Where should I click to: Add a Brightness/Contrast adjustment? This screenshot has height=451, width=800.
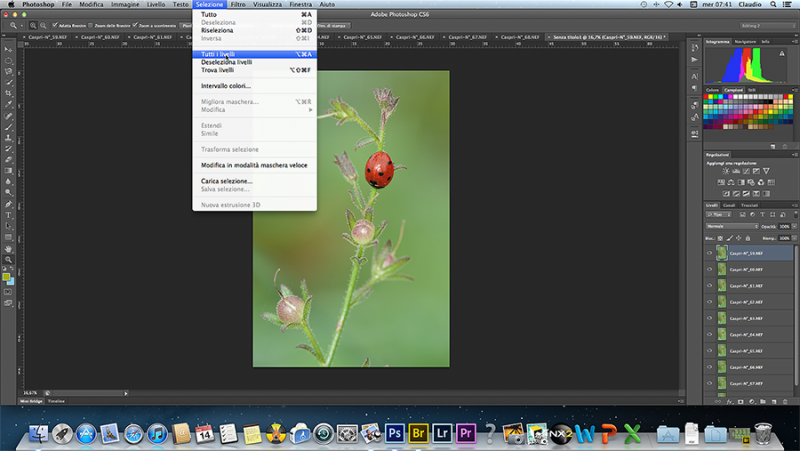[x=726, y=171]
